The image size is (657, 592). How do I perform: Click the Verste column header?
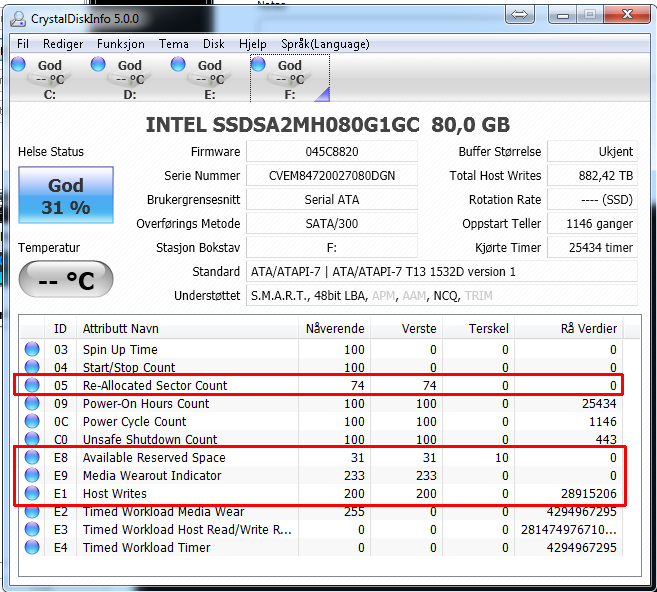[x=406, y=328]
